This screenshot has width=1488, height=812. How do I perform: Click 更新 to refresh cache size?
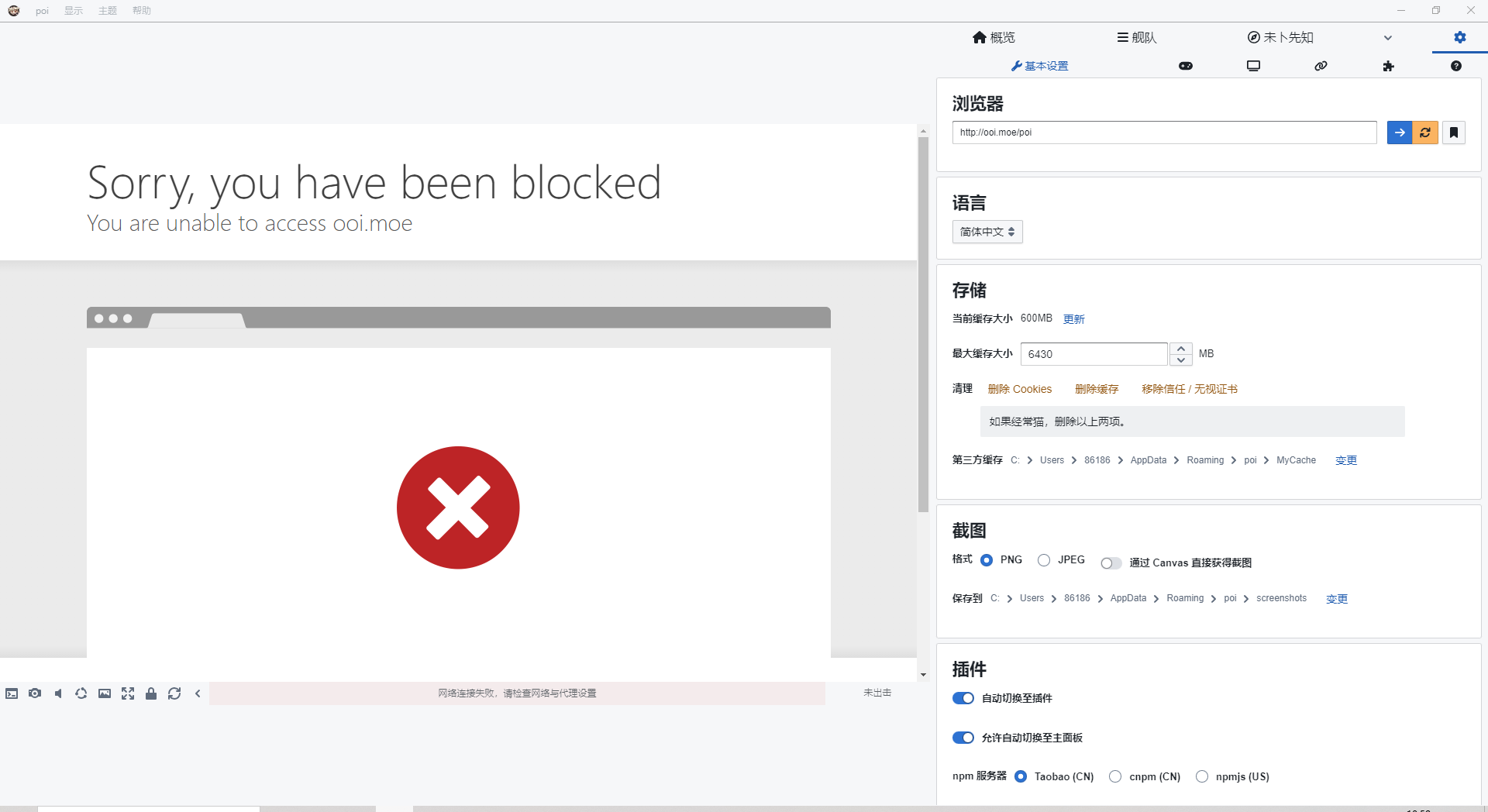(x=1074, y=319)
